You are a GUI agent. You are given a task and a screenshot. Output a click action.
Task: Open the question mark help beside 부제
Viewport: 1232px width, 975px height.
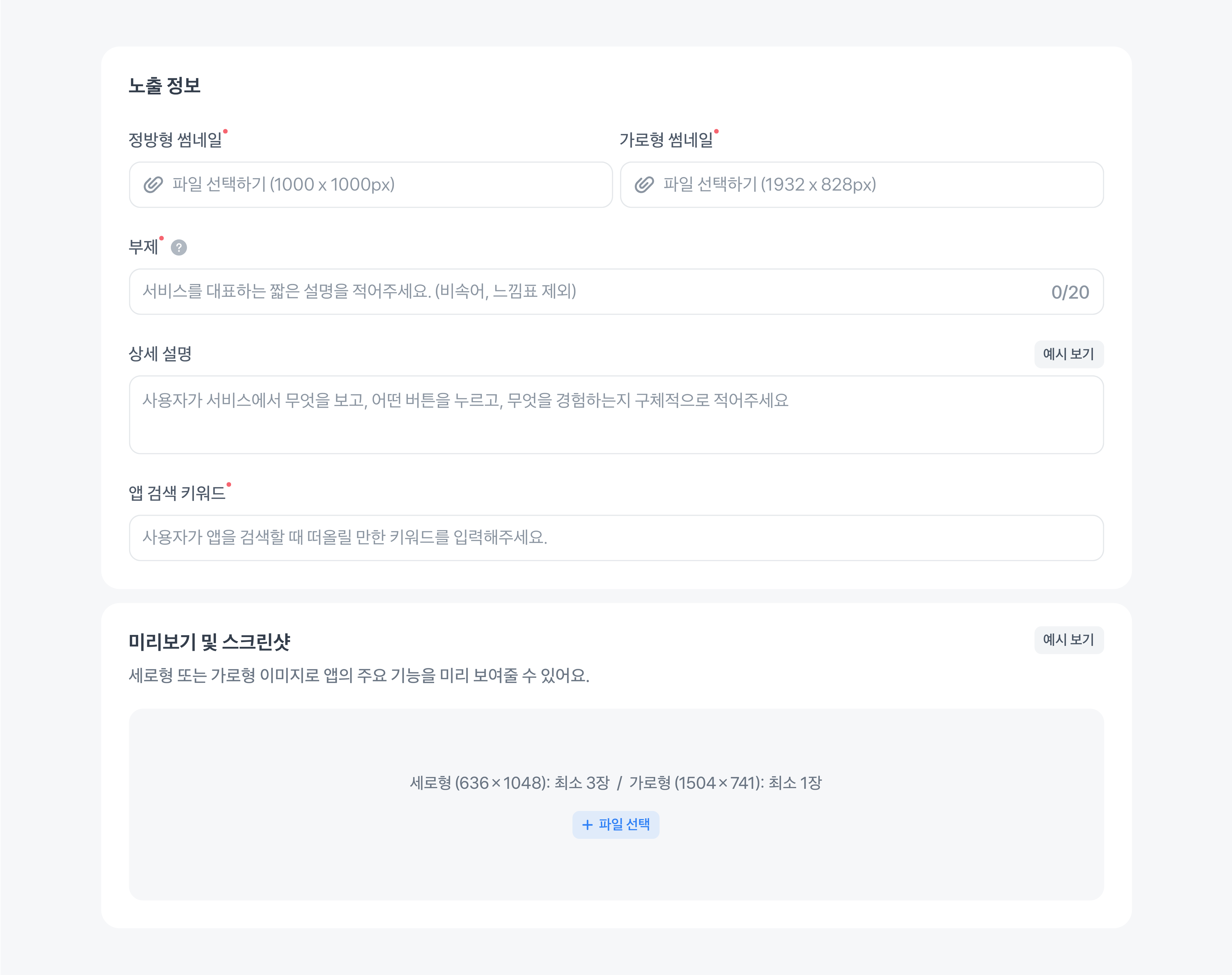point(179,248)
